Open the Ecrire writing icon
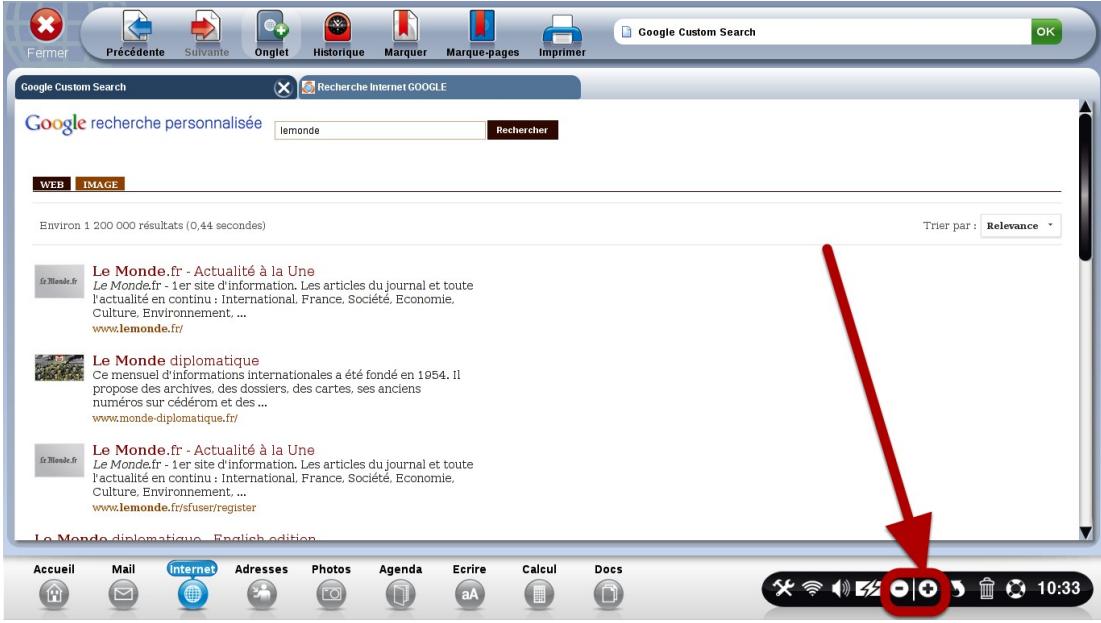The width and height of the screenshot is (1101, 623). (469, 594)
